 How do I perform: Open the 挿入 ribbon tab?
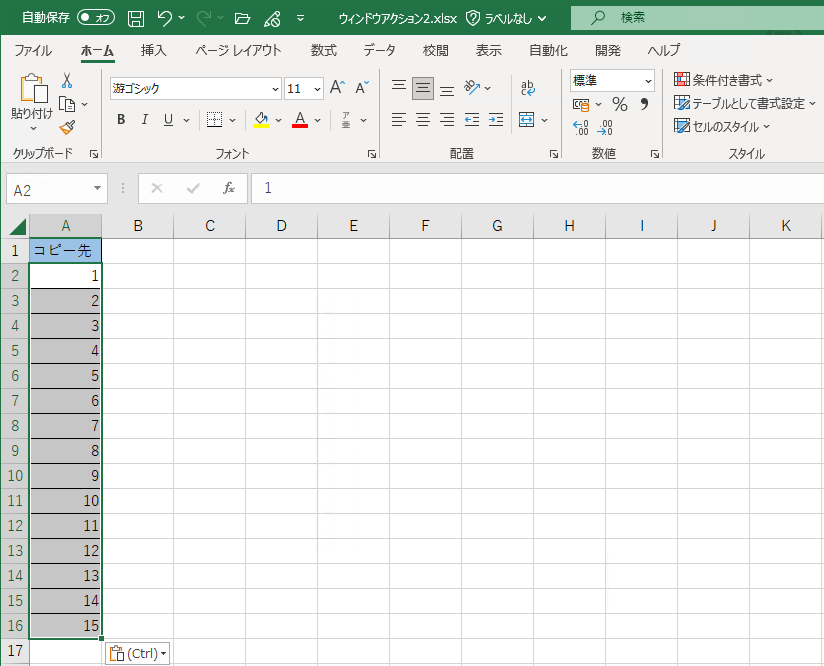[153, 50]
